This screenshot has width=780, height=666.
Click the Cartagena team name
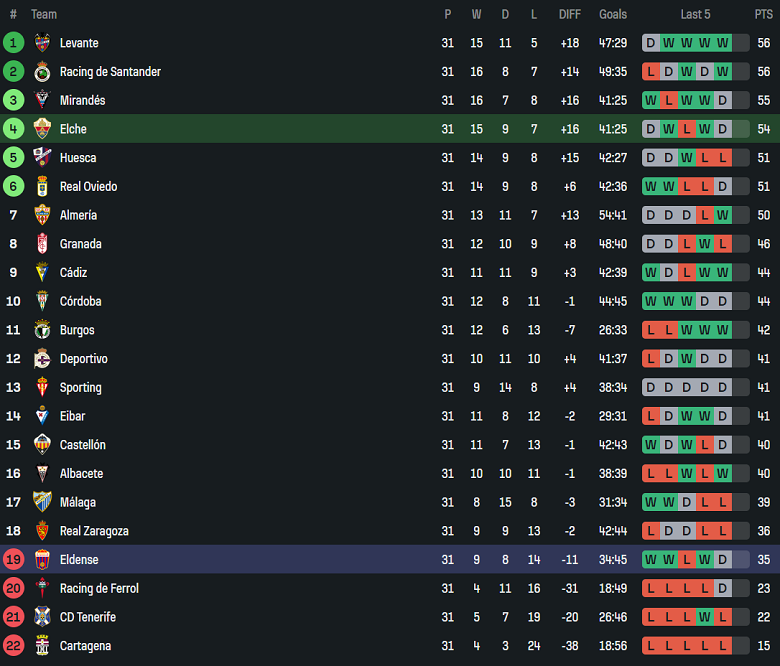tap(85, 646)
